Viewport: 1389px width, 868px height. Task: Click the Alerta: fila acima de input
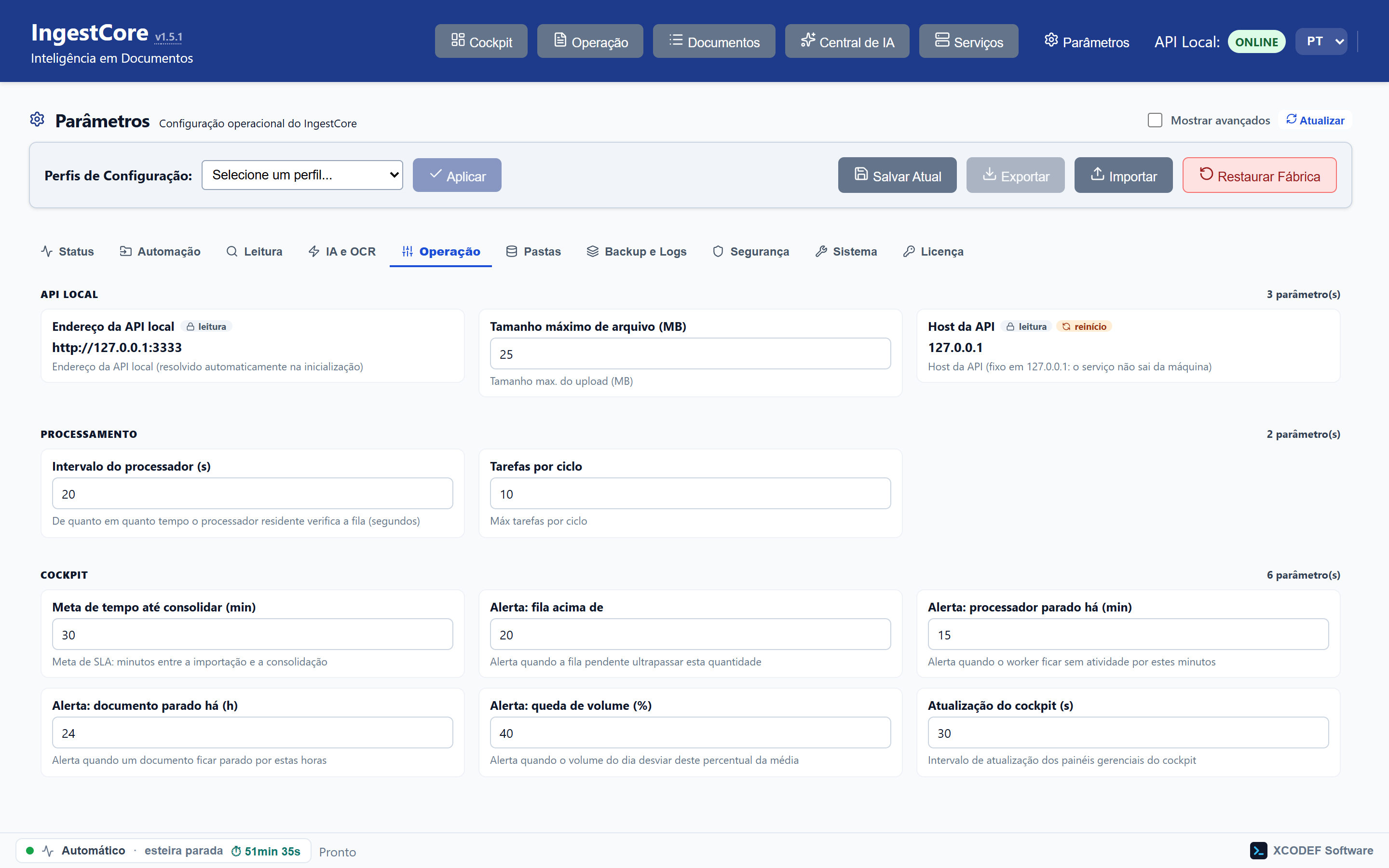(x=690, y=634)
